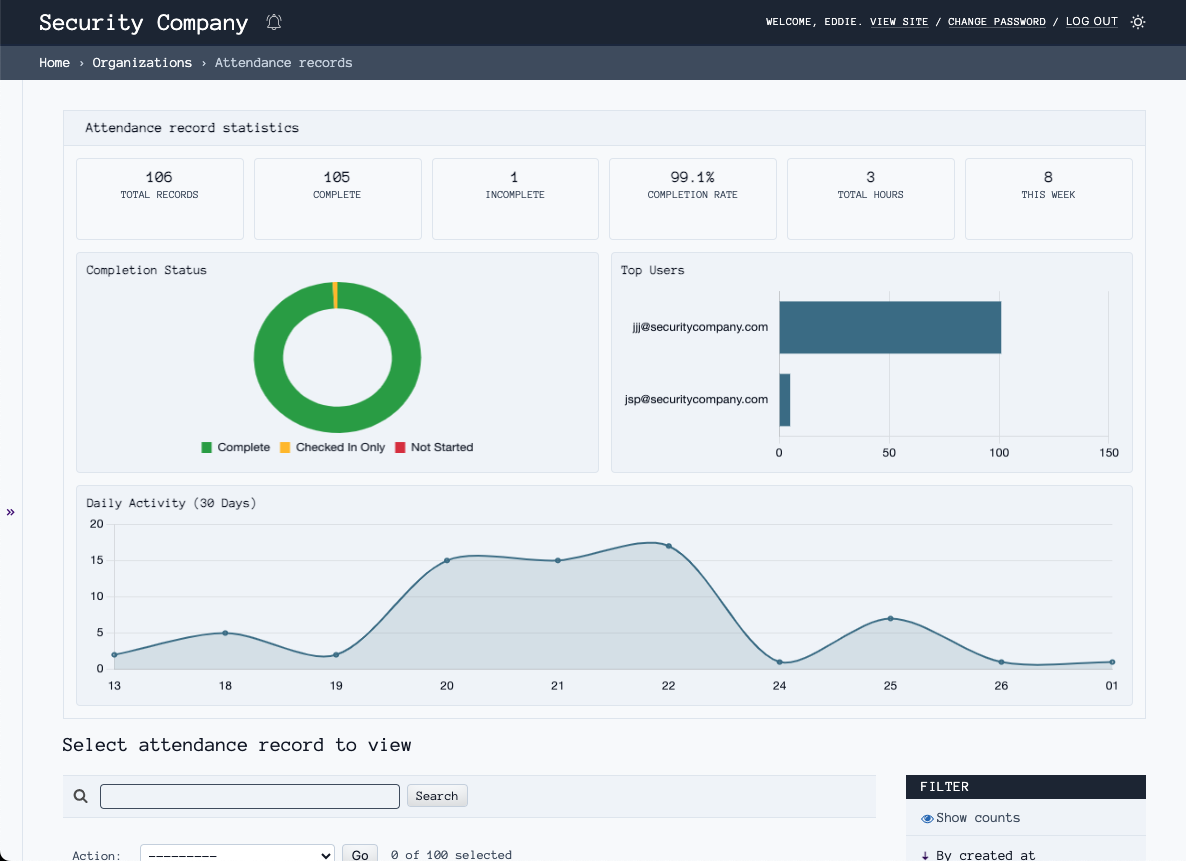
Task: Click inside the attendance record search field
Action: [x=249, y=795]
